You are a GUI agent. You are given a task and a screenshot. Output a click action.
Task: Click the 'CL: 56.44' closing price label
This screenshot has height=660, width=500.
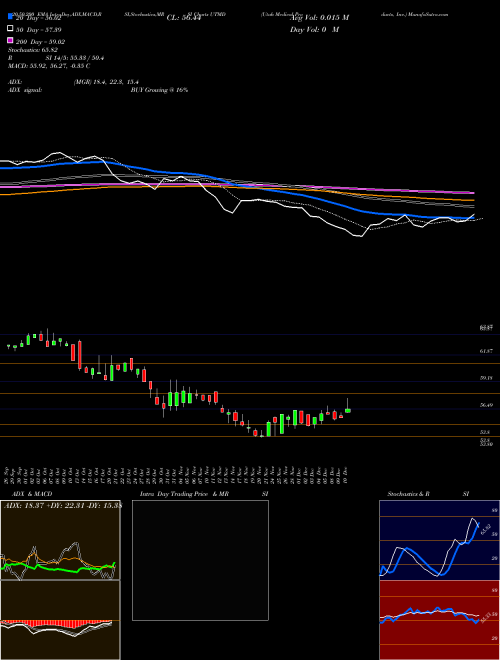pyautogui.click(x=184, y=18)
